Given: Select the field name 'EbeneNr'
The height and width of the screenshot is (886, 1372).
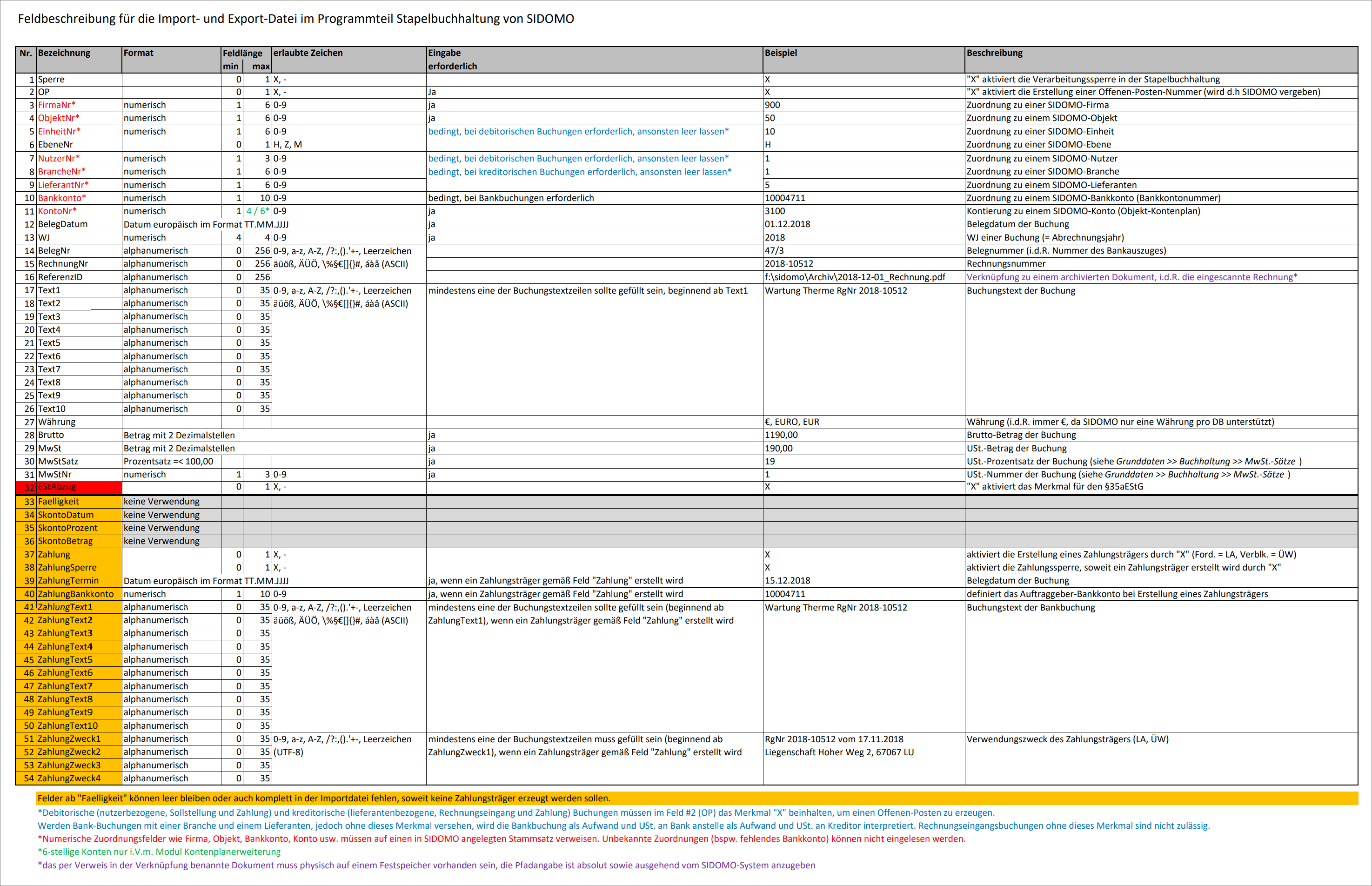Looking at the screenshot, I should 55,144.
